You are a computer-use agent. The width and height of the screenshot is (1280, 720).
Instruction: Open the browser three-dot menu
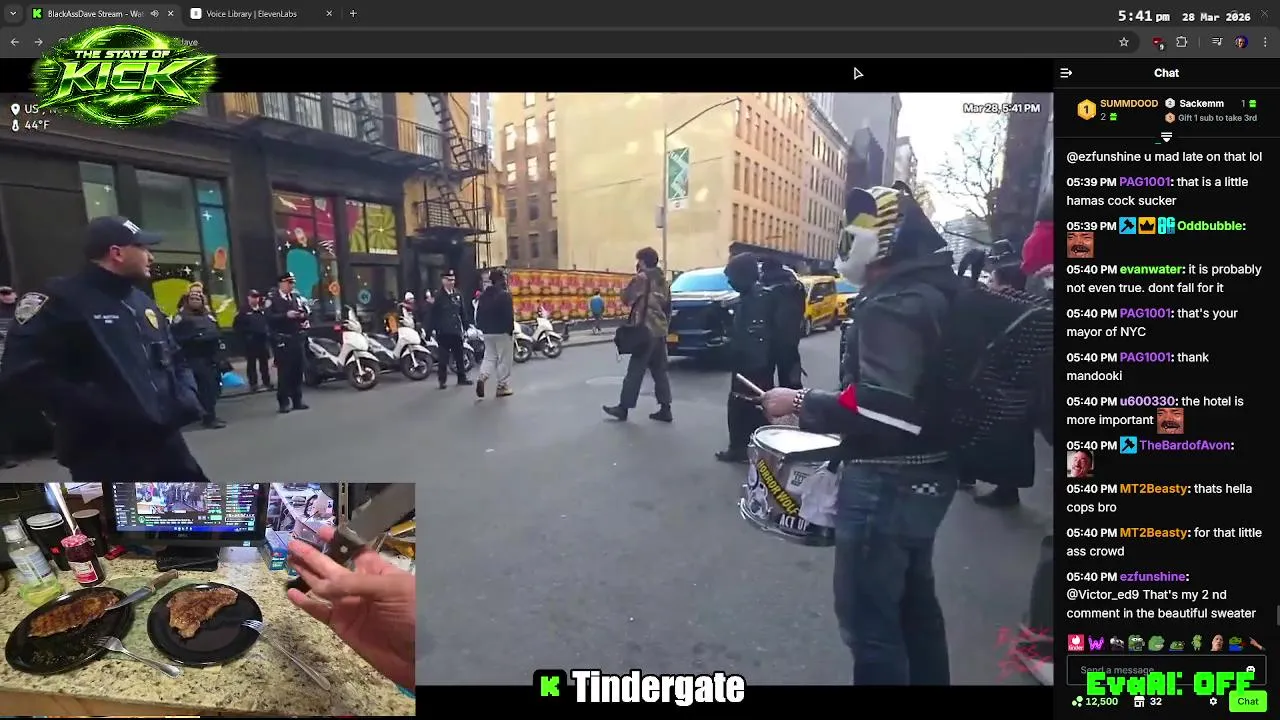point(1266,42)
